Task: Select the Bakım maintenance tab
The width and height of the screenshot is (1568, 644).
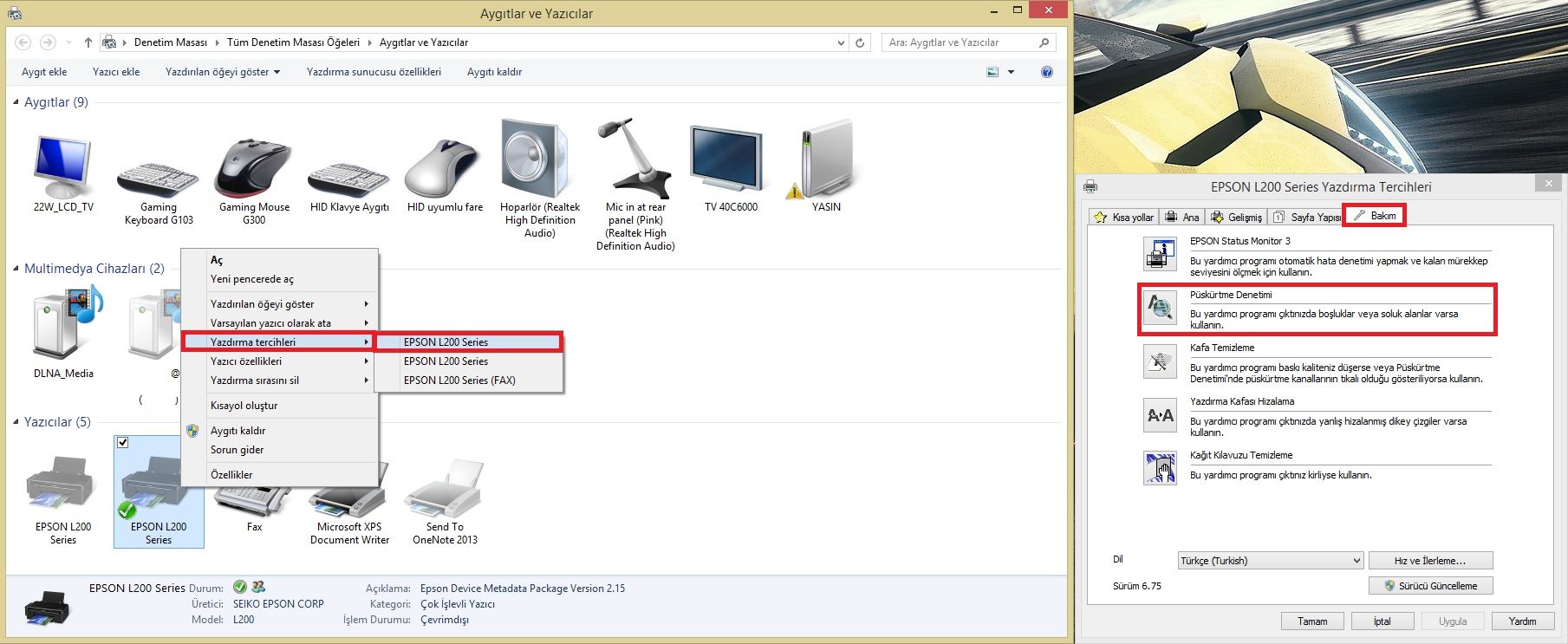Action: click(1375, 216)
